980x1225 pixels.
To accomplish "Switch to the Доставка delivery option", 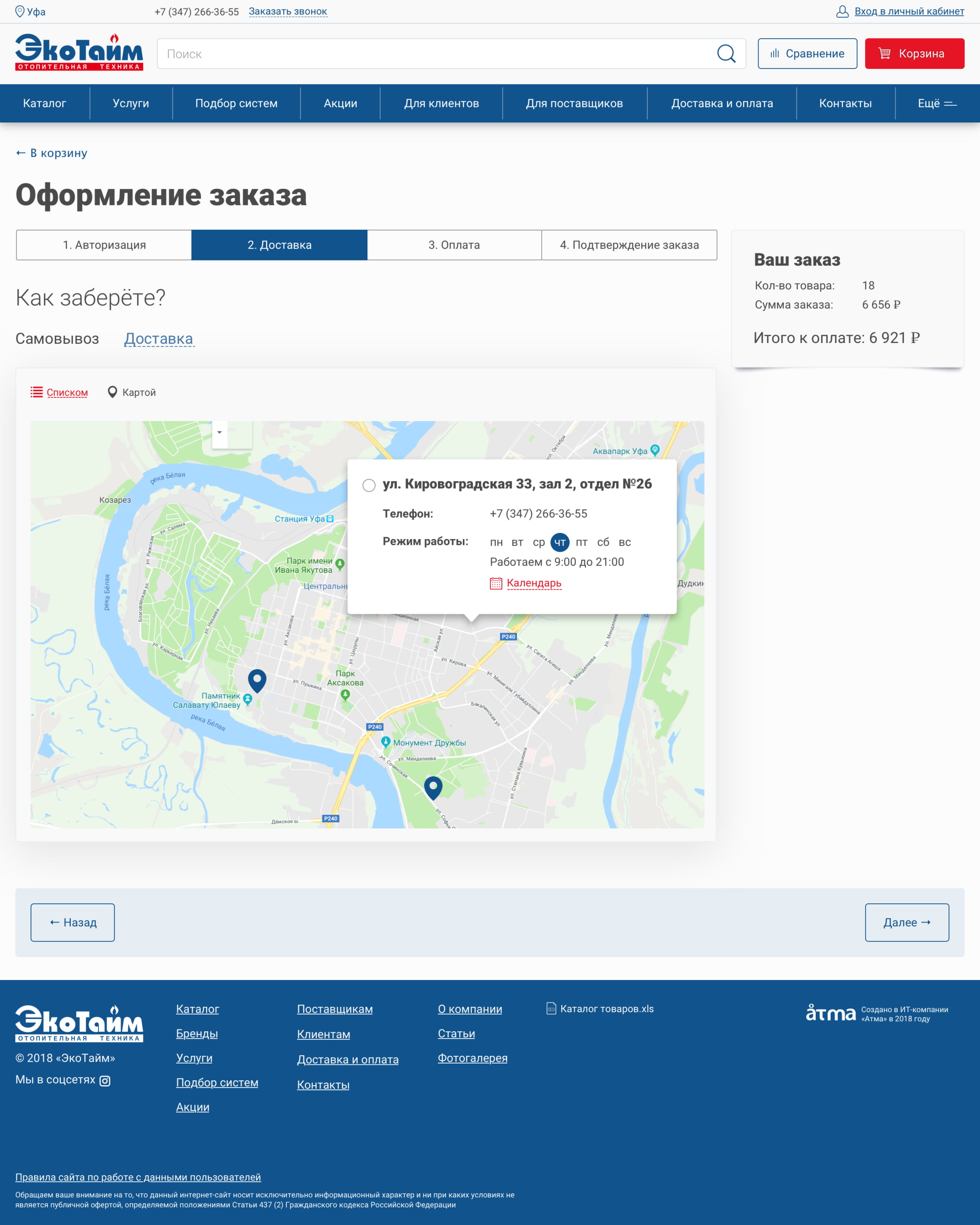I will (x=158, y=338).
